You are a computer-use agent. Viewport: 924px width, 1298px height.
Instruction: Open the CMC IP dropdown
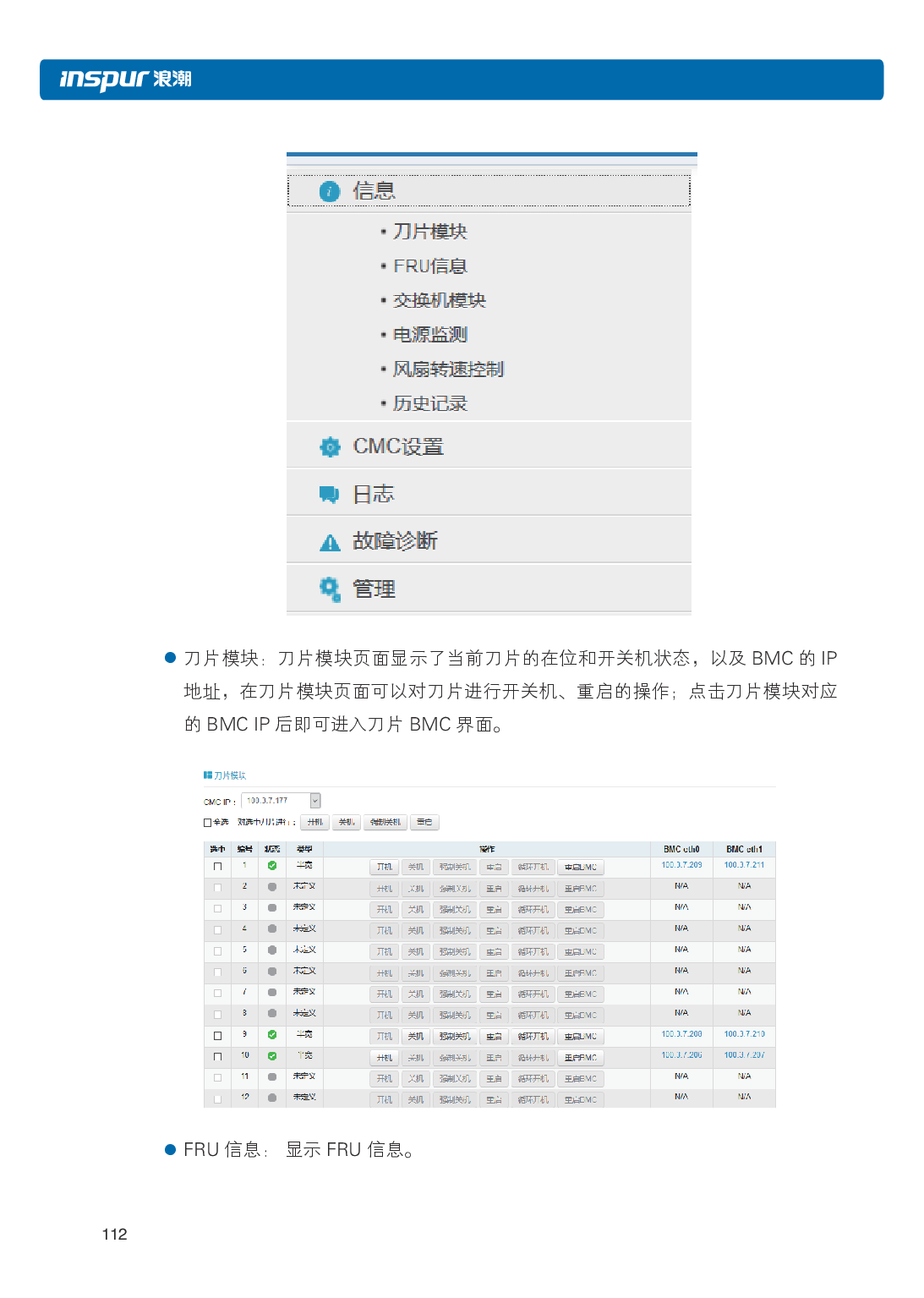coord(315,801)
